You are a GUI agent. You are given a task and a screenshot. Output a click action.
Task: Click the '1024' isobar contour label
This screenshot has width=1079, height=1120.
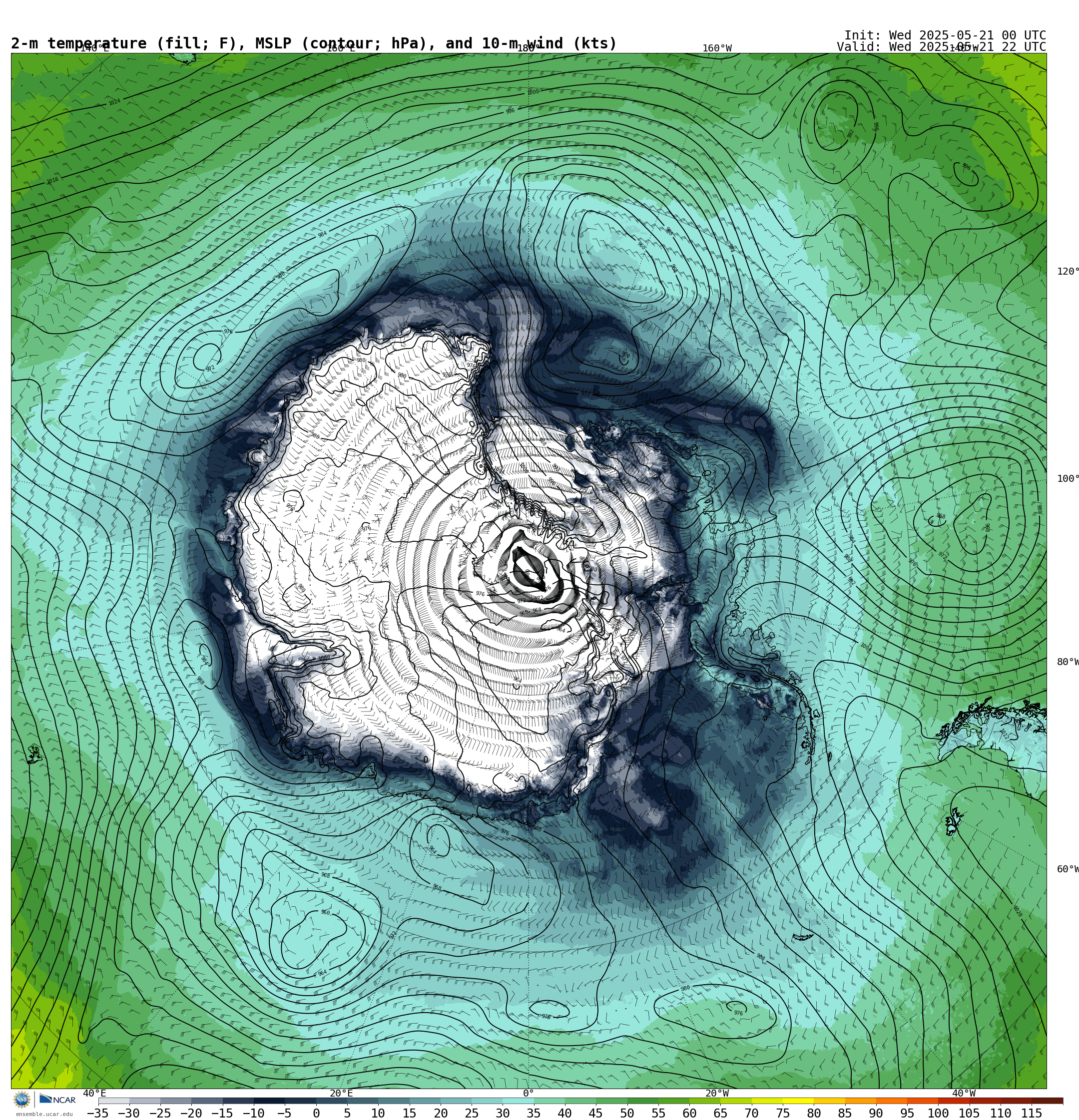(114, 102)
